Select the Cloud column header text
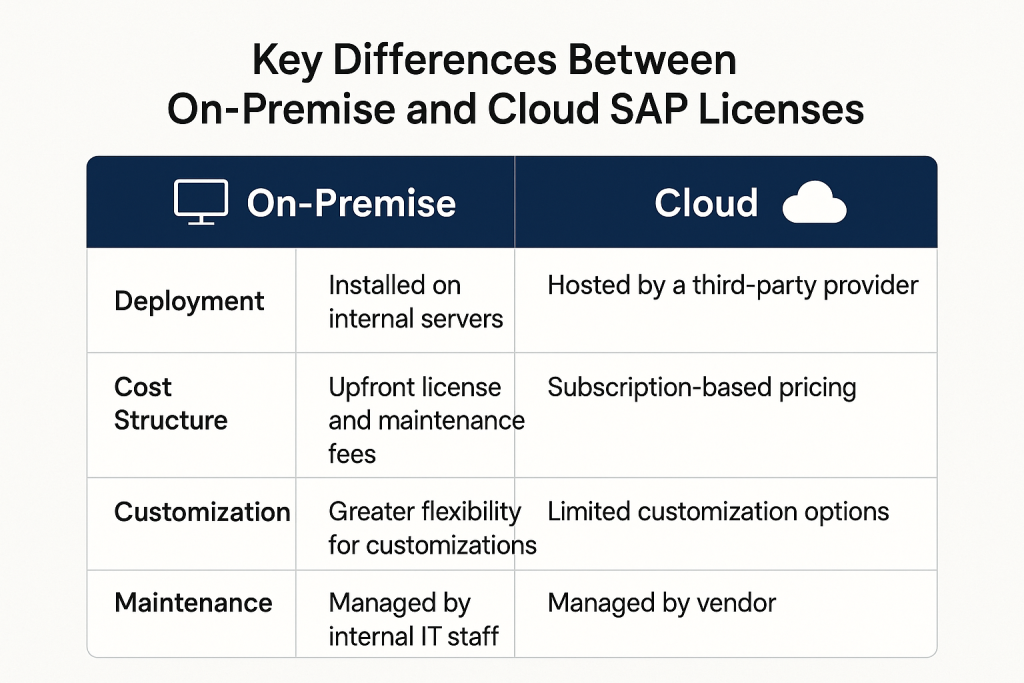The height and width of the screenshot is (683, 1024). (706, 202)
